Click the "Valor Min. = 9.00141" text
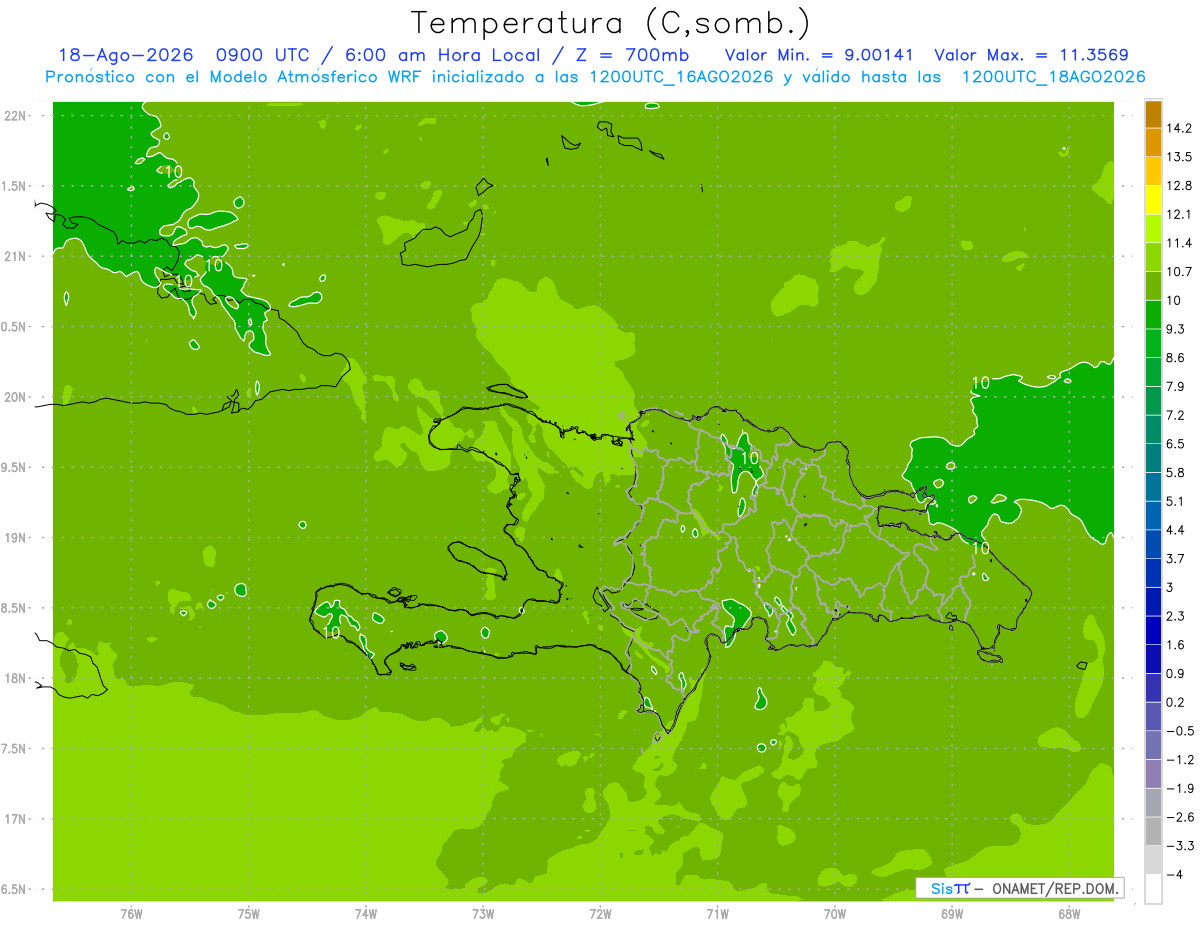The height and width of the screenshot is (927, 1200). click(819, 55)
